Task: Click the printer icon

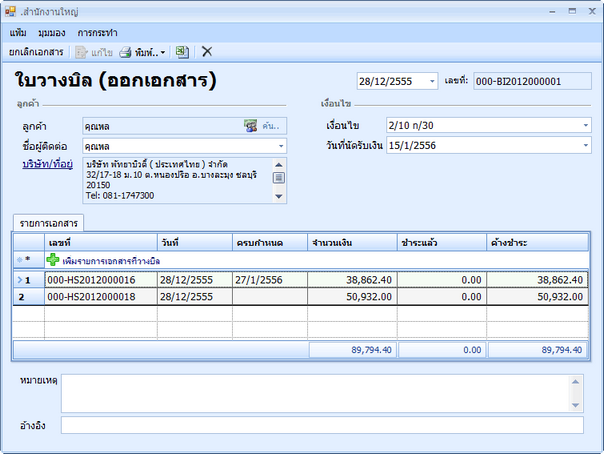Action: 125,52
